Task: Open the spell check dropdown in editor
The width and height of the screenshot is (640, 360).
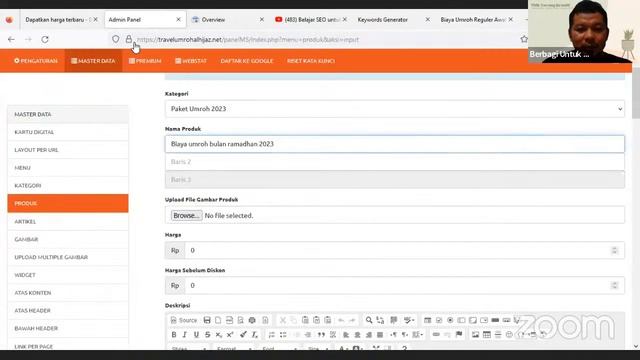Action: [409, 320]
